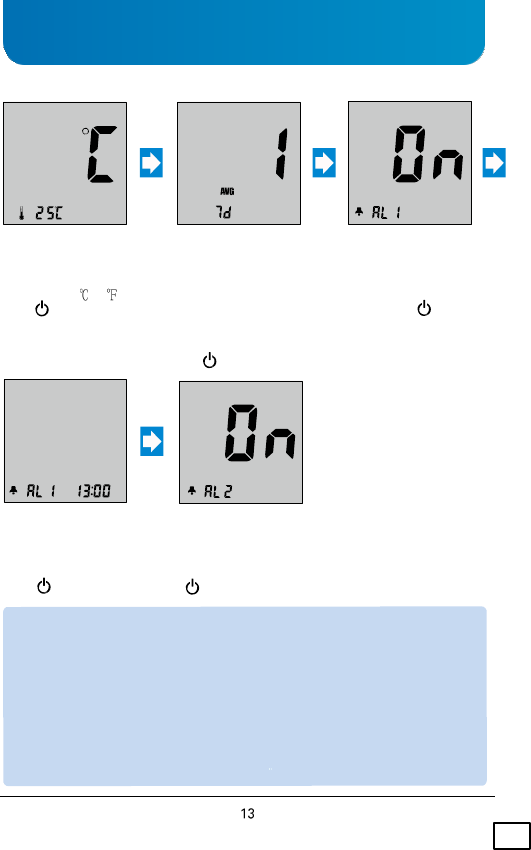Image resolution: width=531 pixels, height=850 pixels.
Task: Click the empty box in the bottom corner
Action: 511,836
